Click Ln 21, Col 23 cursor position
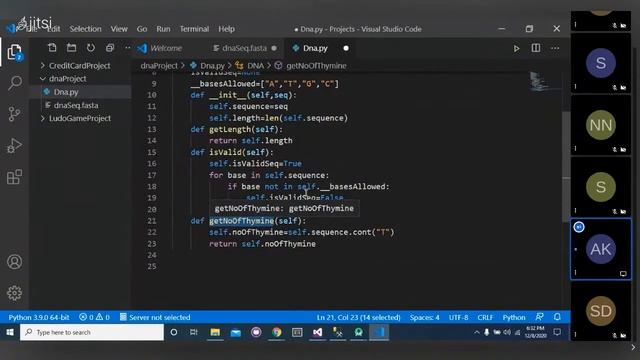This screenshot has width=640, height=360. pyautogui.click(x=358, y=317)
